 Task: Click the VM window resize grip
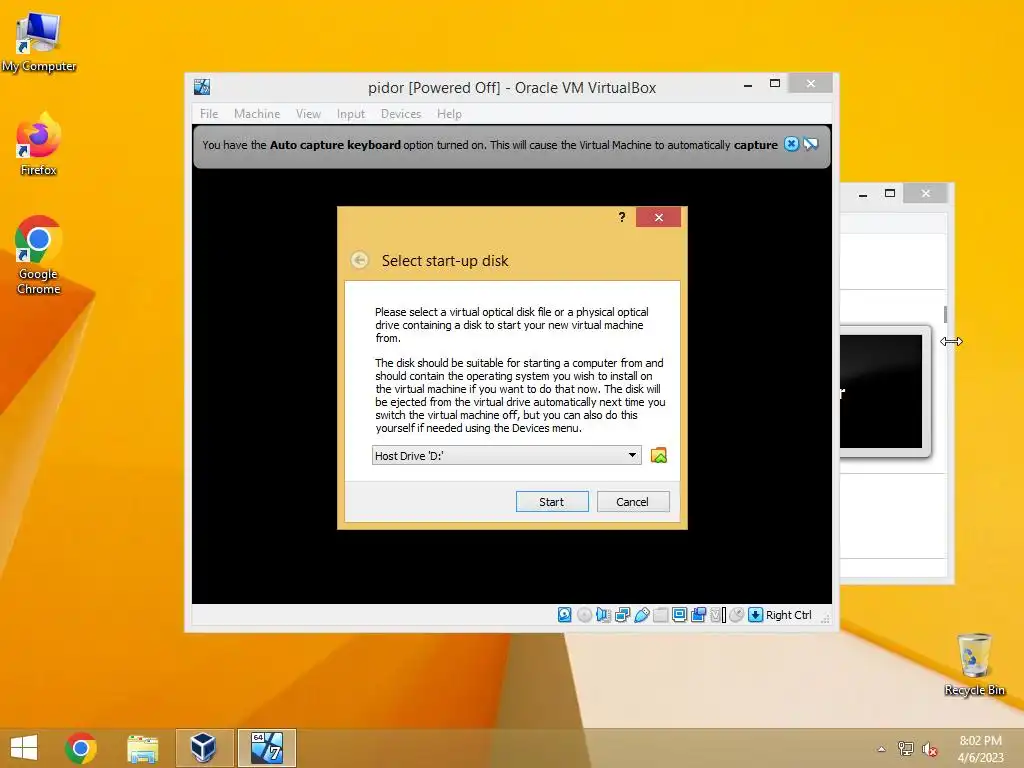(825, 618)
